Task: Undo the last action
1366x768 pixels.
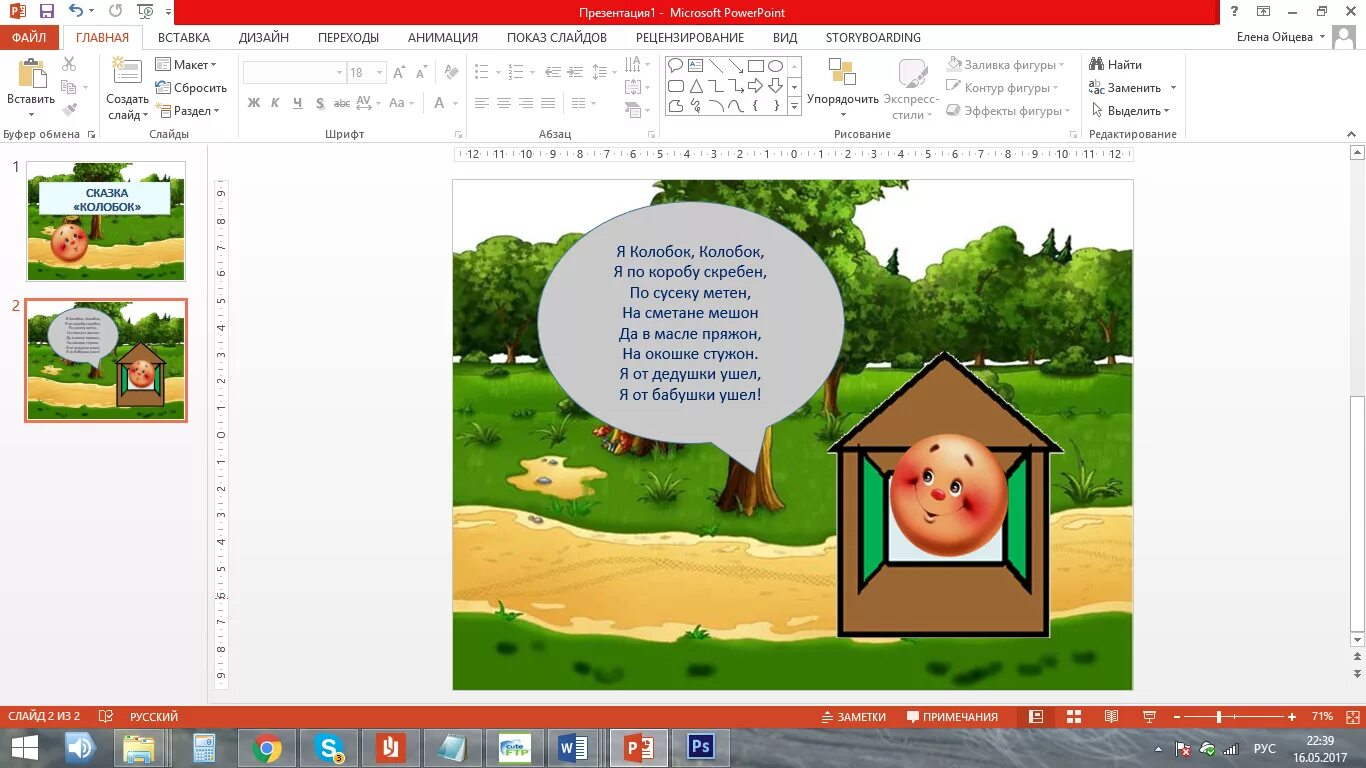Action: pyautogui.click(x=76, y=11)
